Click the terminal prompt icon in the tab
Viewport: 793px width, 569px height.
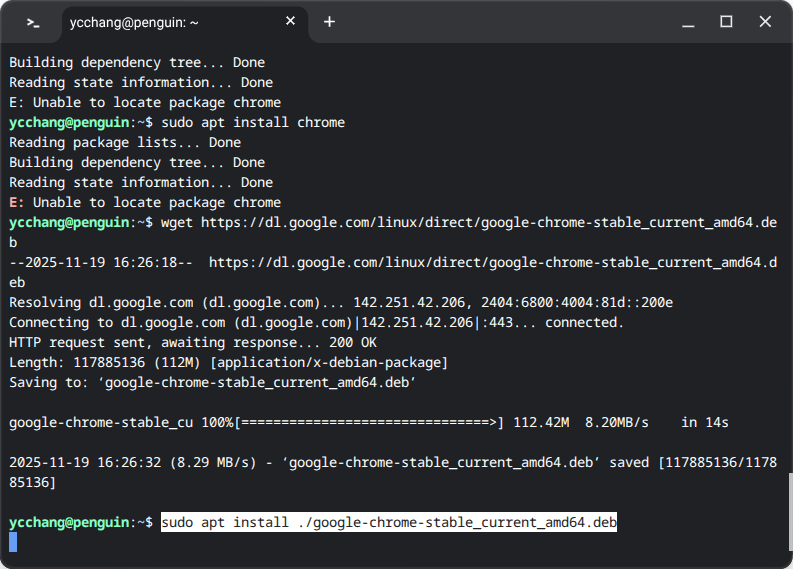pos(33,22)
